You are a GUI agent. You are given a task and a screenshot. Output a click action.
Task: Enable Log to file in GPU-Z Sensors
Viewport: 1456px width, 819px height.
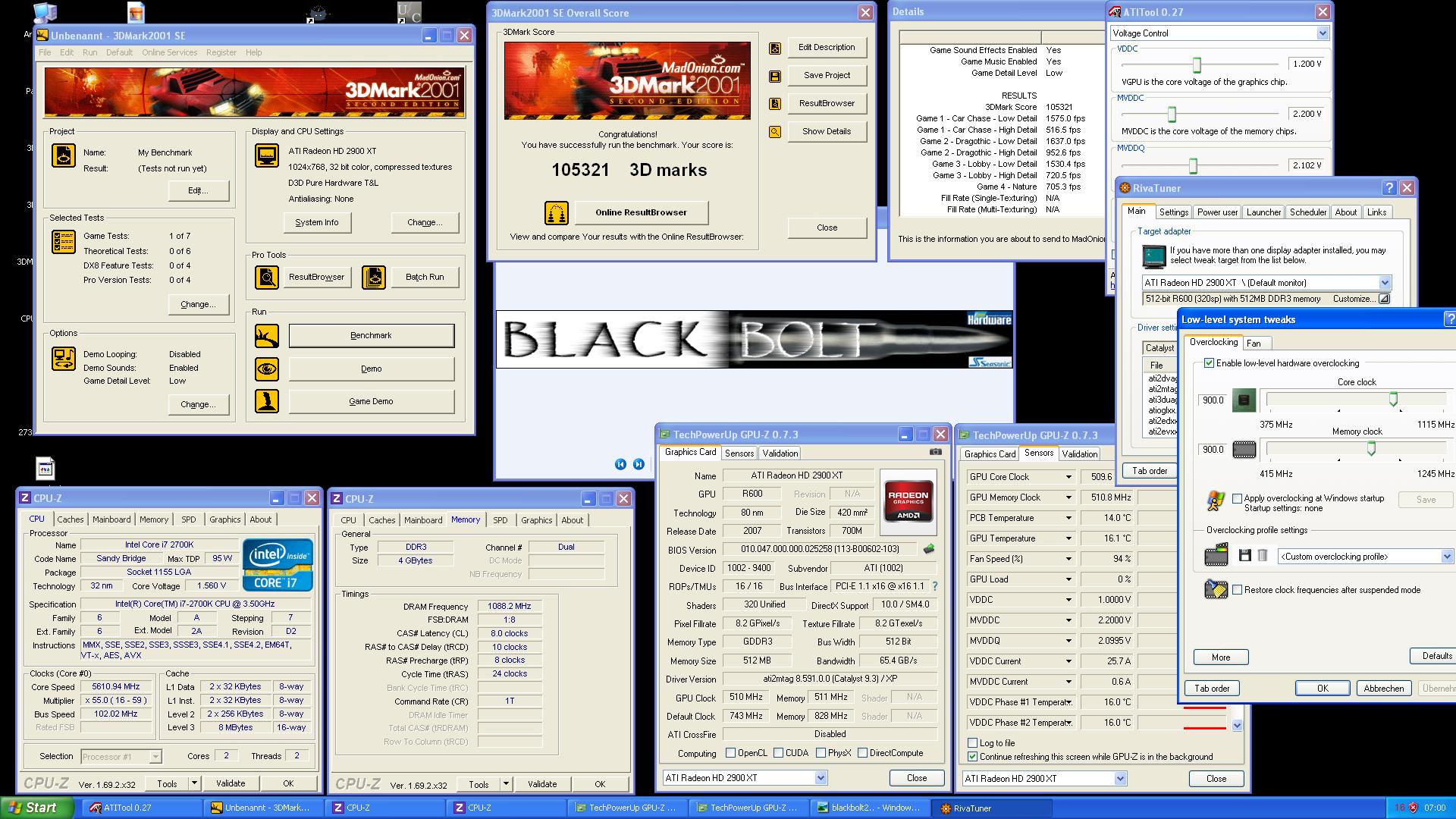click(x=973, y=743)
